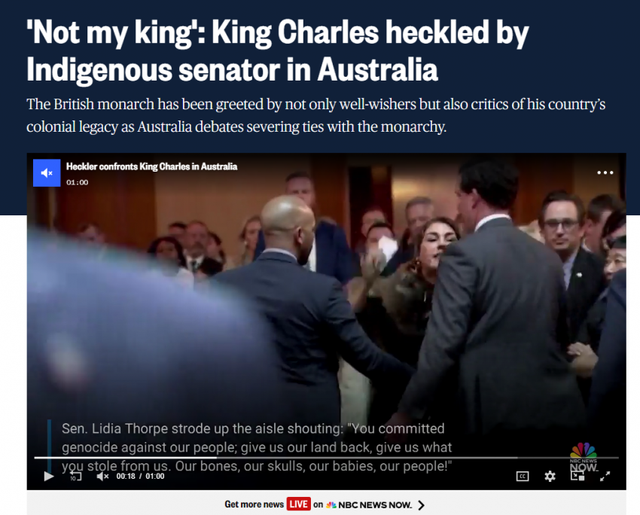Toggle closed captions with CC button
The image size is (640, 515).
click(x=522, y=476)
